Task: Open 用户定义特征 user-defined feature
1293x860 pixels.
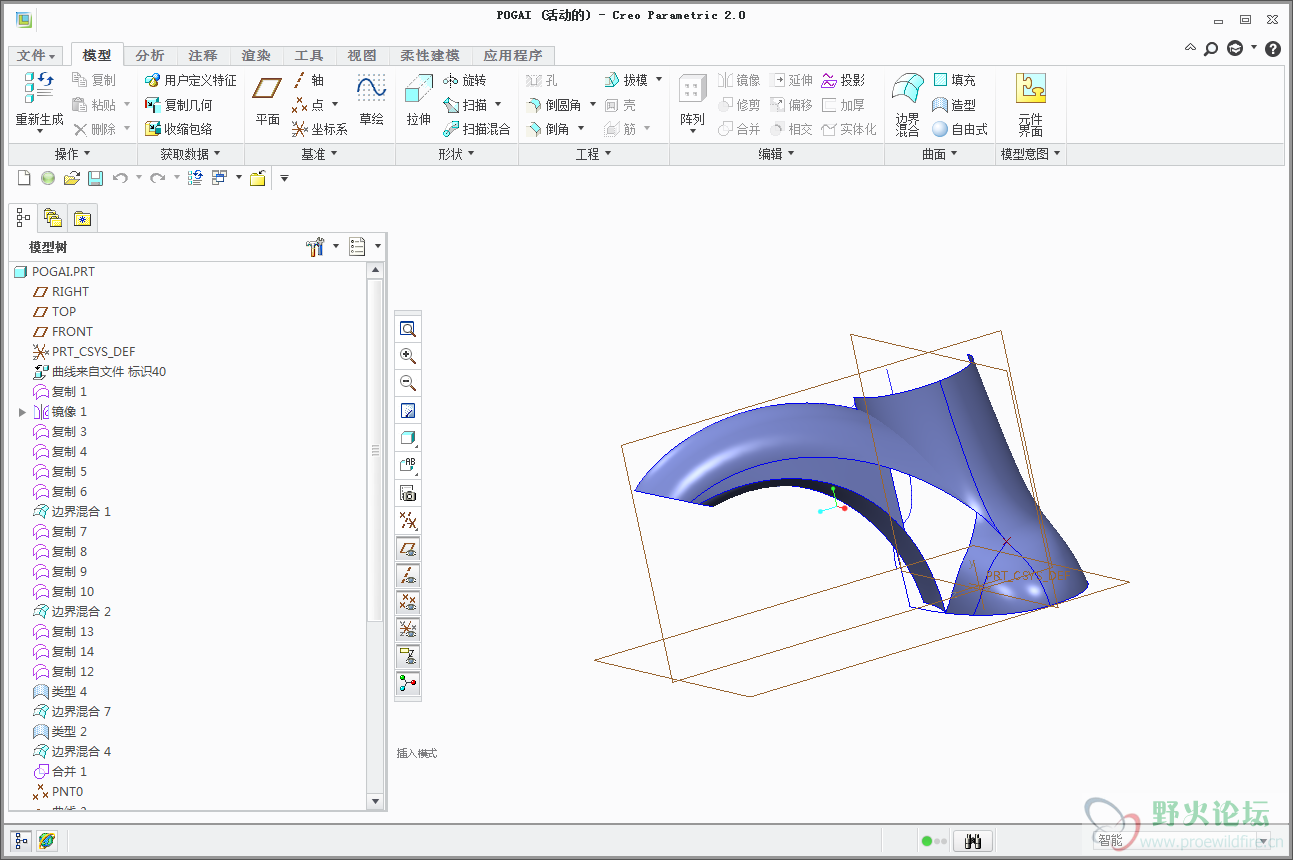Action: (191, 80)
